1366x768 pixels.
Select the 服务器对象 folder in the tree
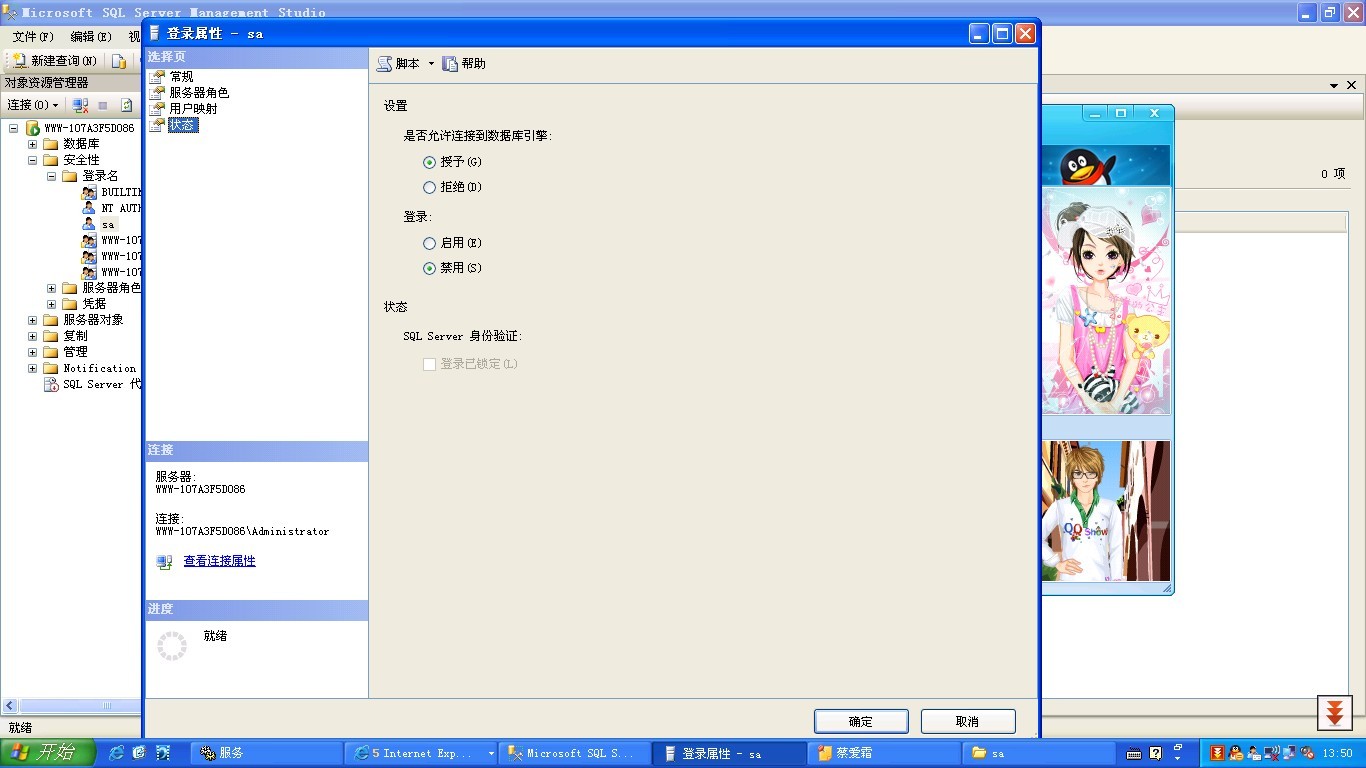click(x=93, y=320)
